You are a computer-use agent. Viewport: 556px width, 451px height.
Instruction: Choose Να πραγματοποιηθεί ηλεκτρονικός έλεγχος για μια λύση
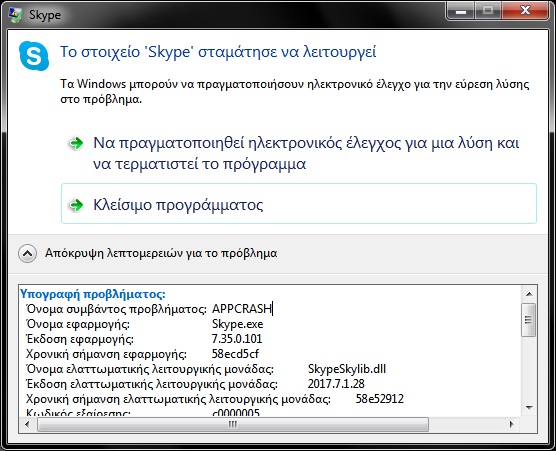pyautogui.click(x=306, y=153)
